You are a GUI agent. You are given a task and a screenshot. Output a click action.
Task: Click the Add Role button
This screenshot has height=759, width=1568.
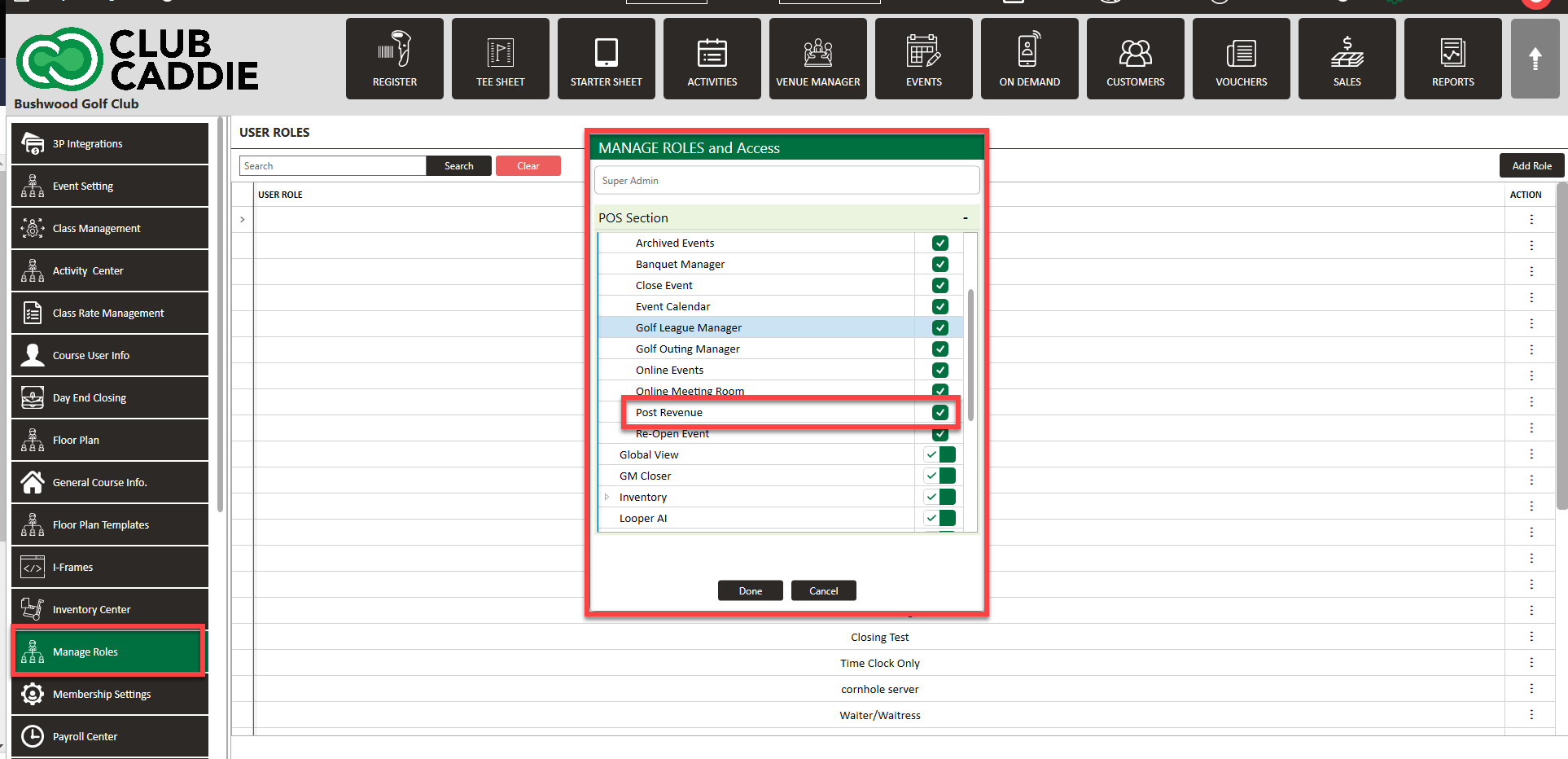point(1531,165)
